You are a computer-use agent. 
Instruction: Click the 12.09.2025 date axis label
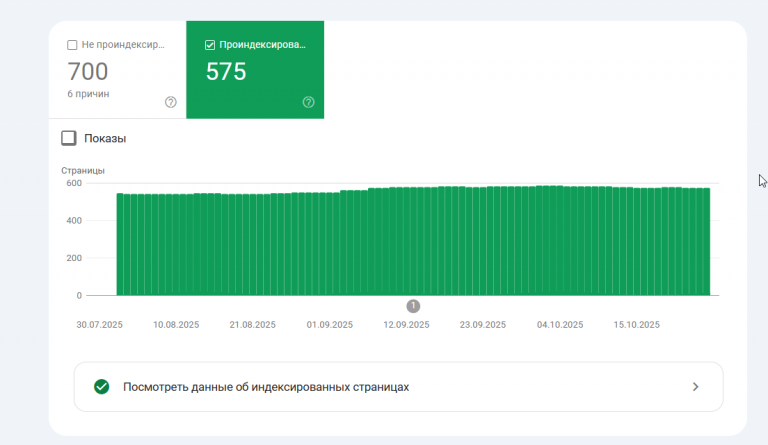click(x=406, y=325)
